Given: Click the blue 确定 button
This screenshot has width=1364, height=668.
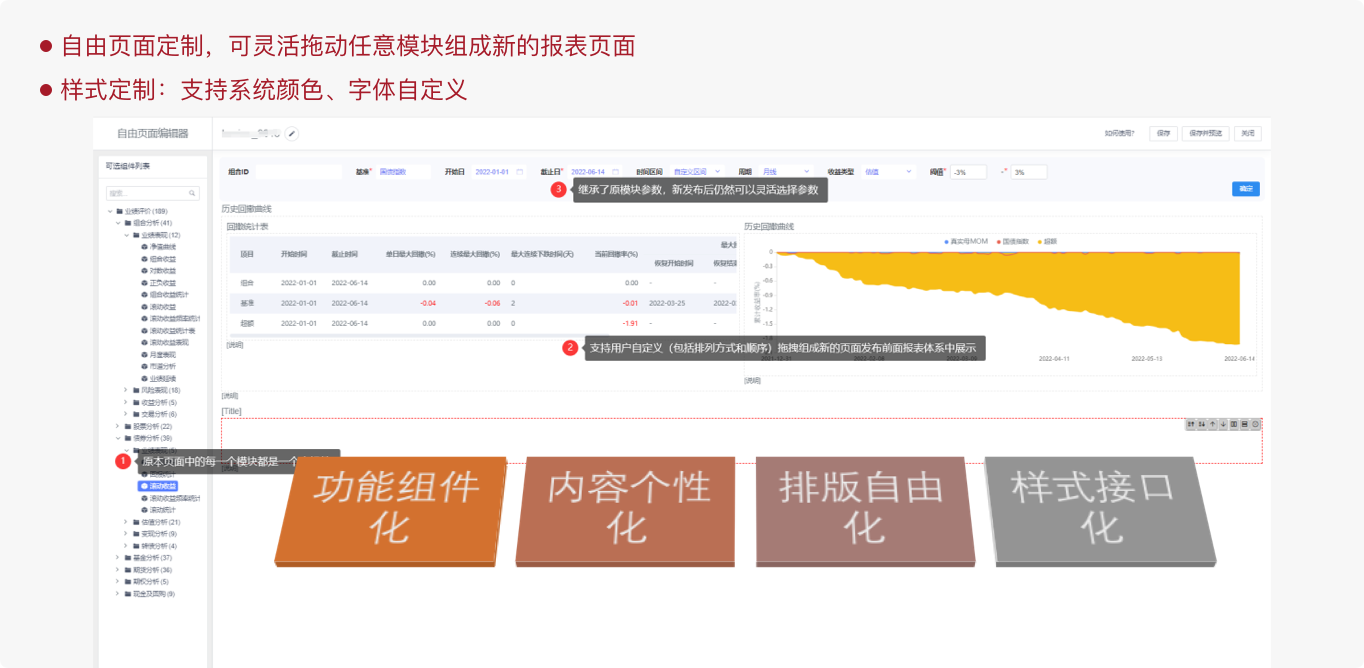Looking at the screenshot, I should pos(1245,189).
